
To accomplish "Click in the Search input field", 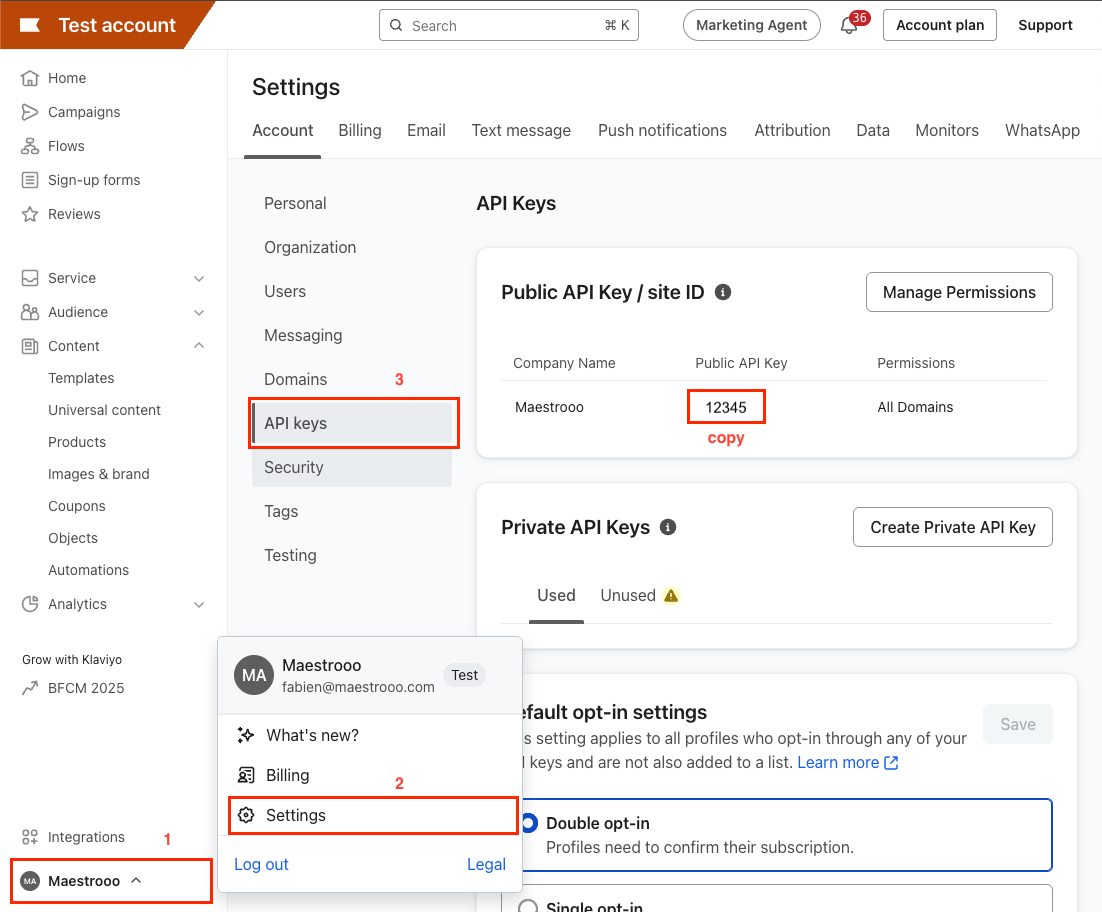I will (x=509, y=25).
